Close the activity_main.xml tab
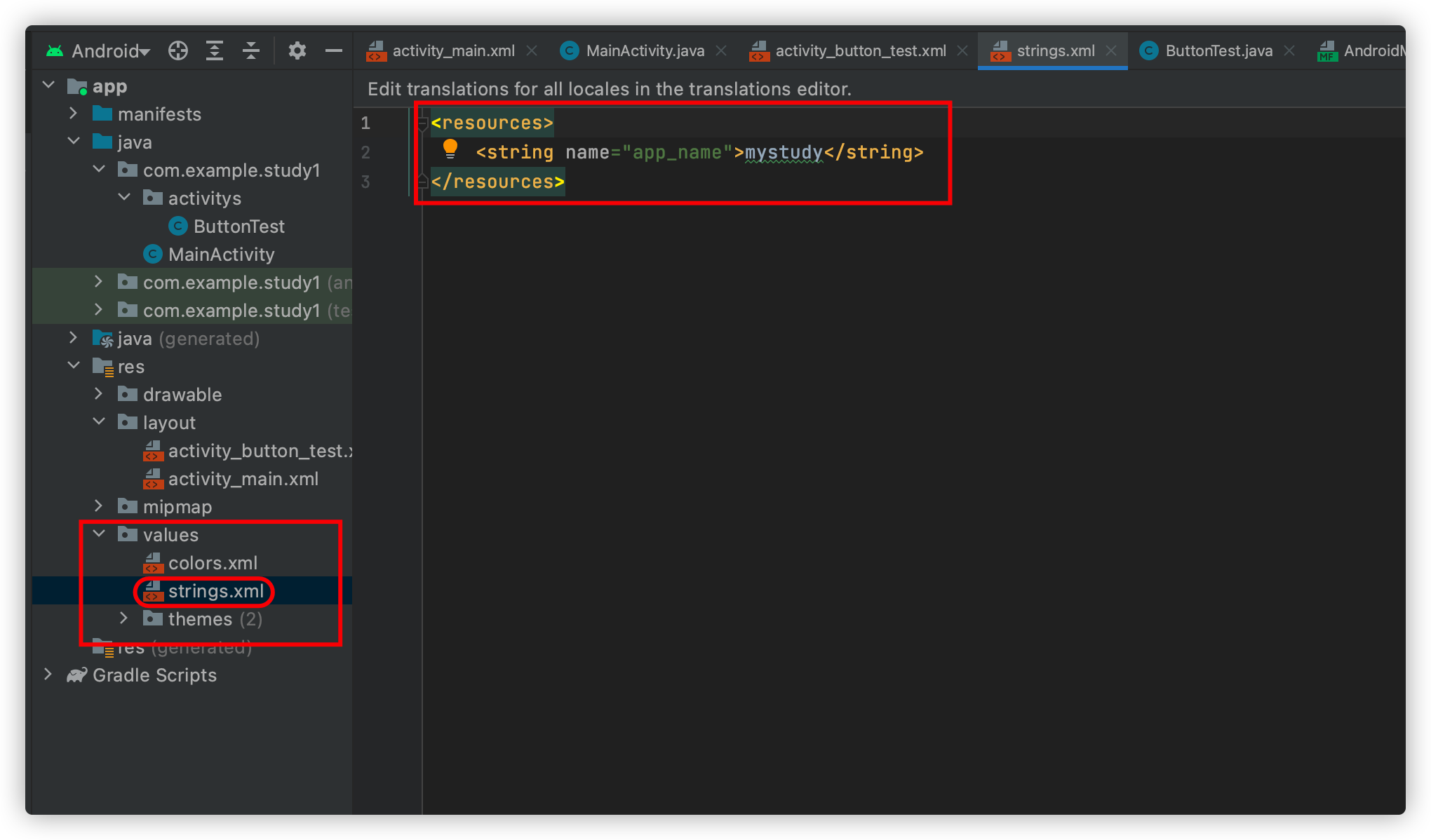This screenshot has height=840, width=1431. (x=532, y=50)
